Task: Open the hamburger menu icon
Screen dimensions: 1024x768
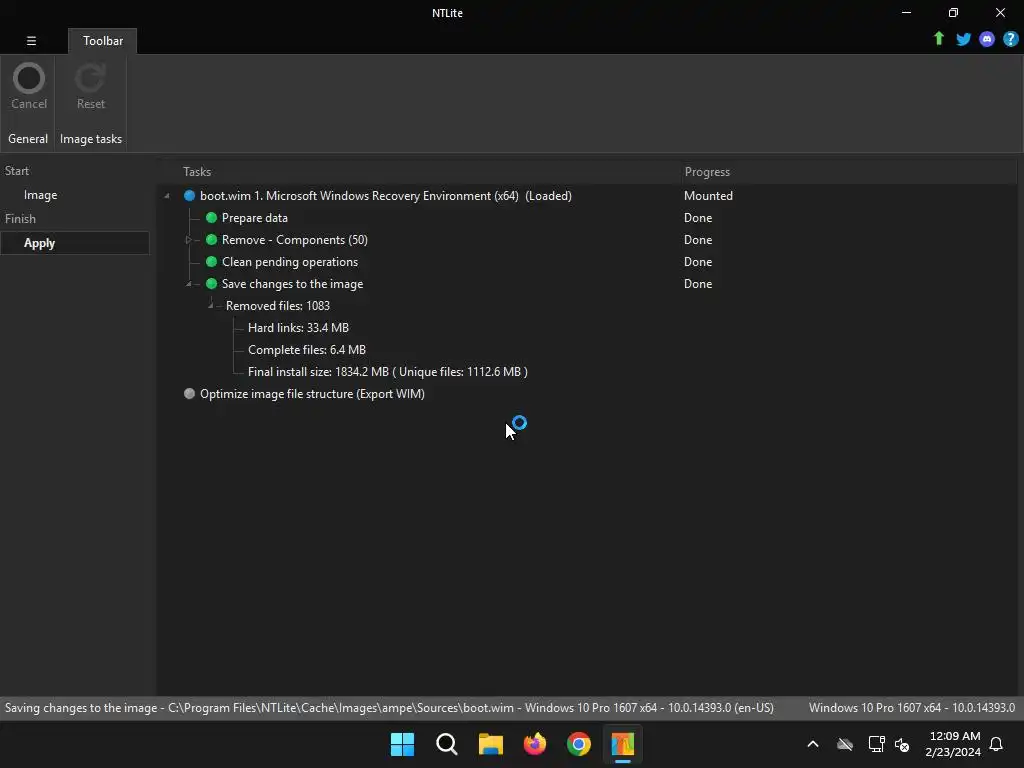Action: [x=31, y=40]
